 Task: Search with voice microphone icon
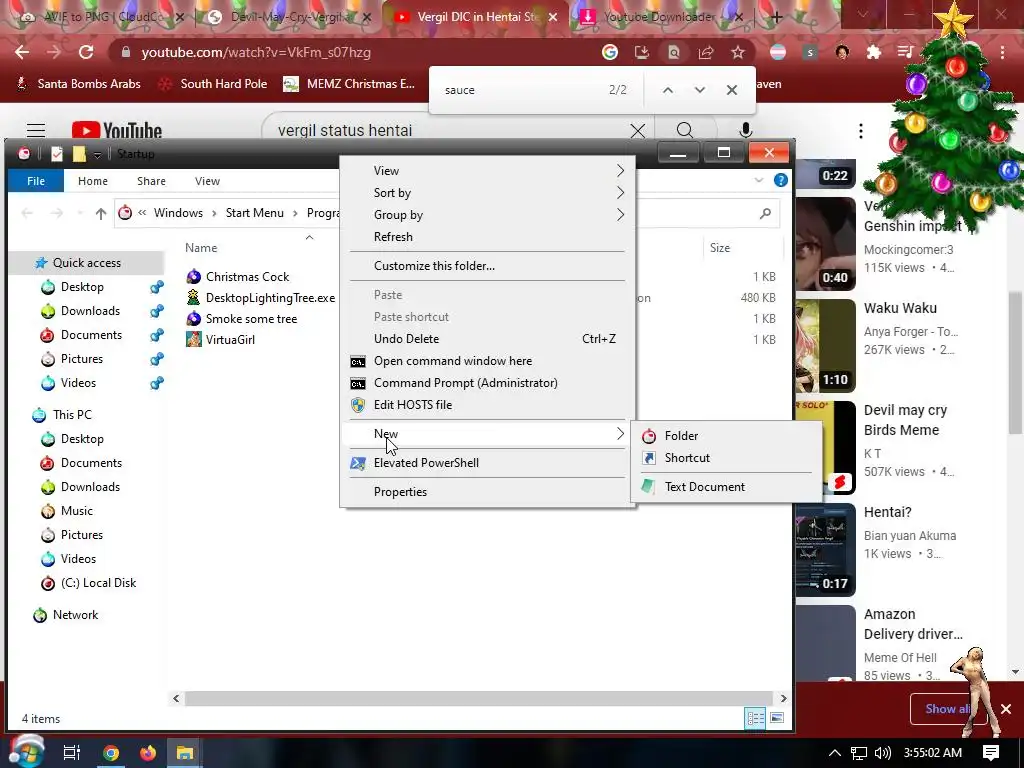click(745, 130)
